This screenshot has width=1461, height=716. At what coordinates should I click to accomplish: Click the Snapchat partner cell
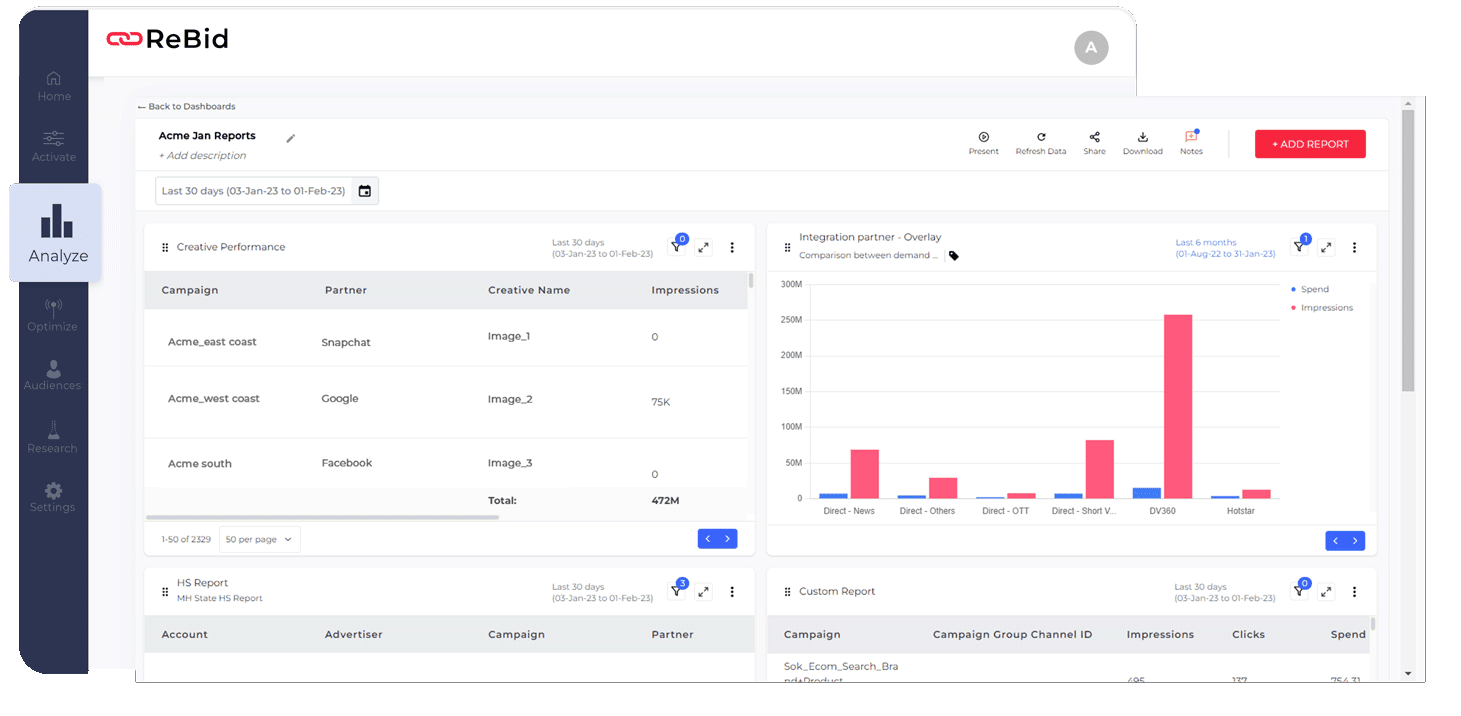[x=346, y=342]
